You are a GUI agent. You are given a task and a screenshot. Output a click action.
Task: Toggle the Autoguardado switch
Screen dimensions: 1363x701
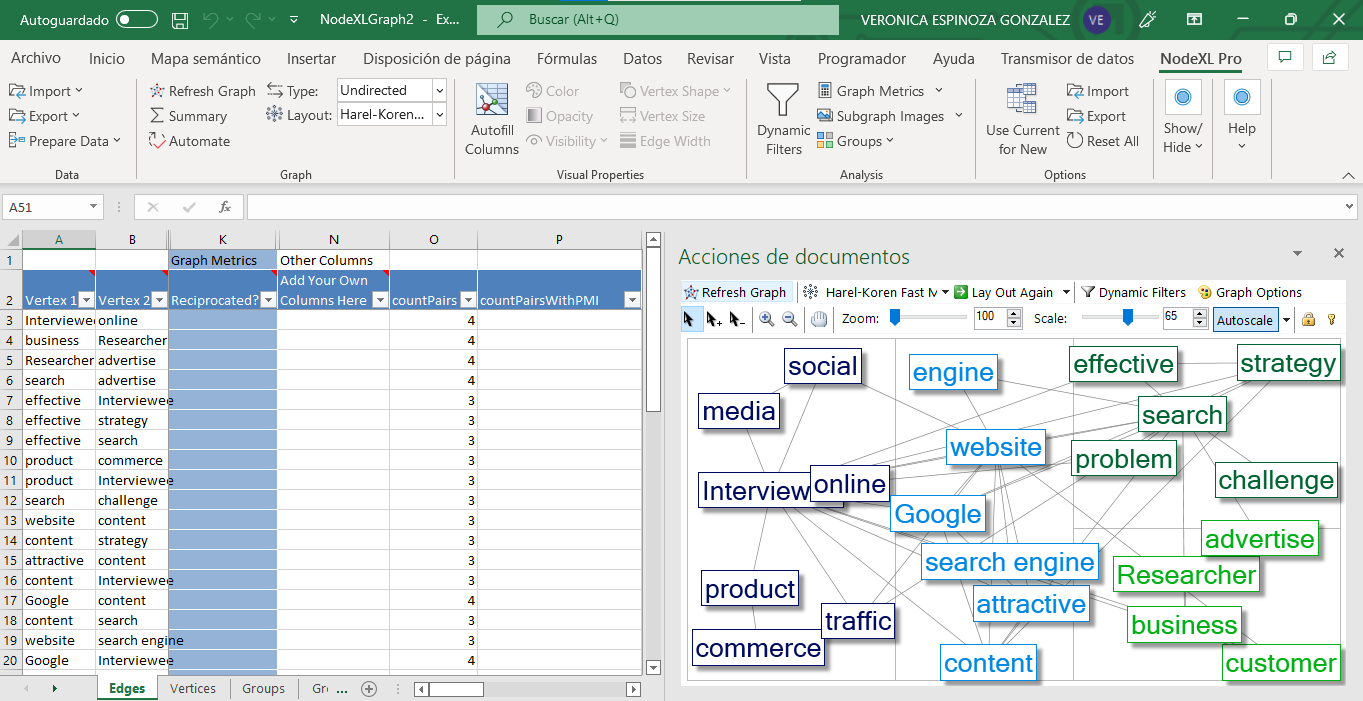click(137, 20)
